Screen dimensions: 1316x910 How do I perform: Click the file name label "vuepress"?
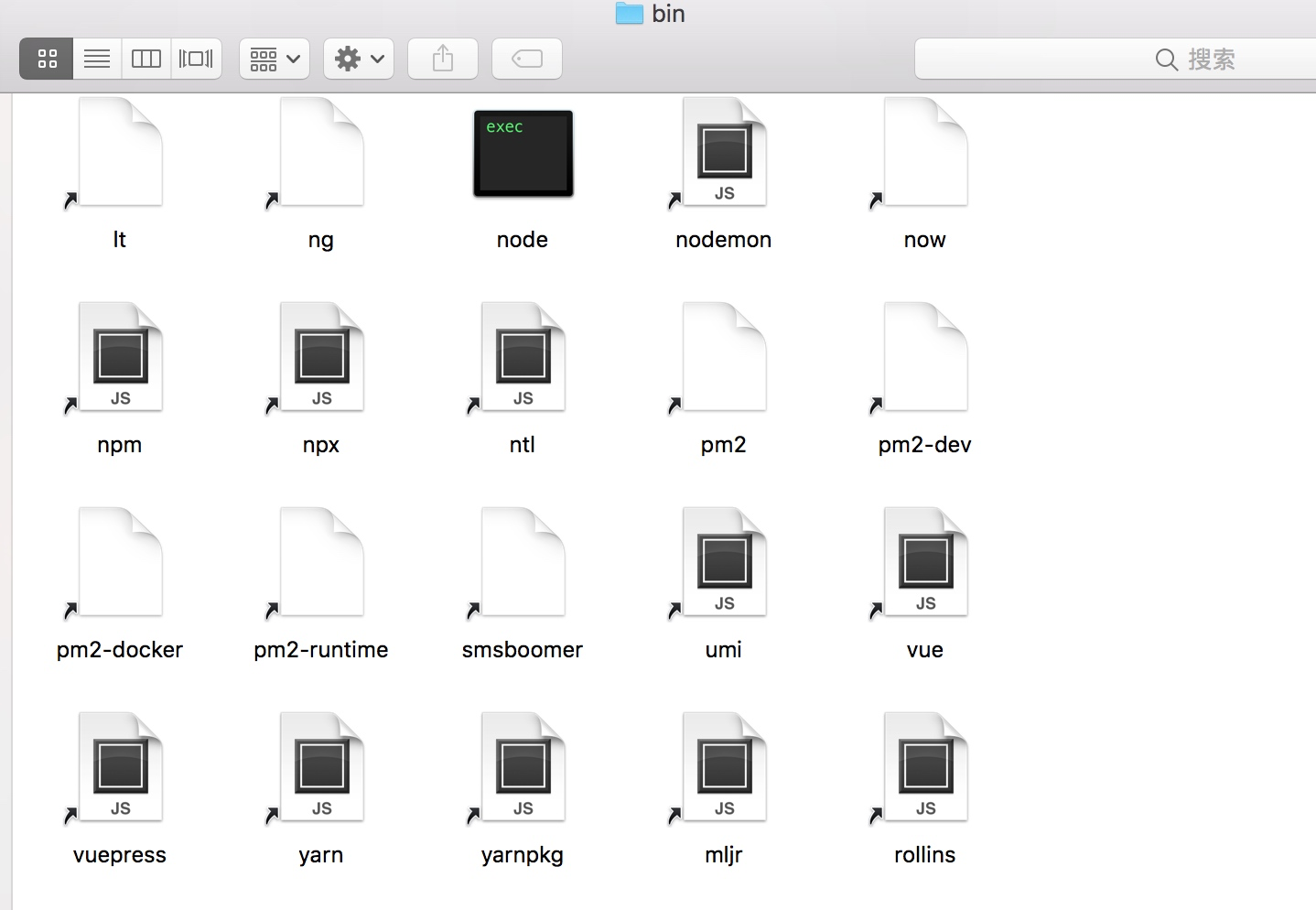pos(120,855)
